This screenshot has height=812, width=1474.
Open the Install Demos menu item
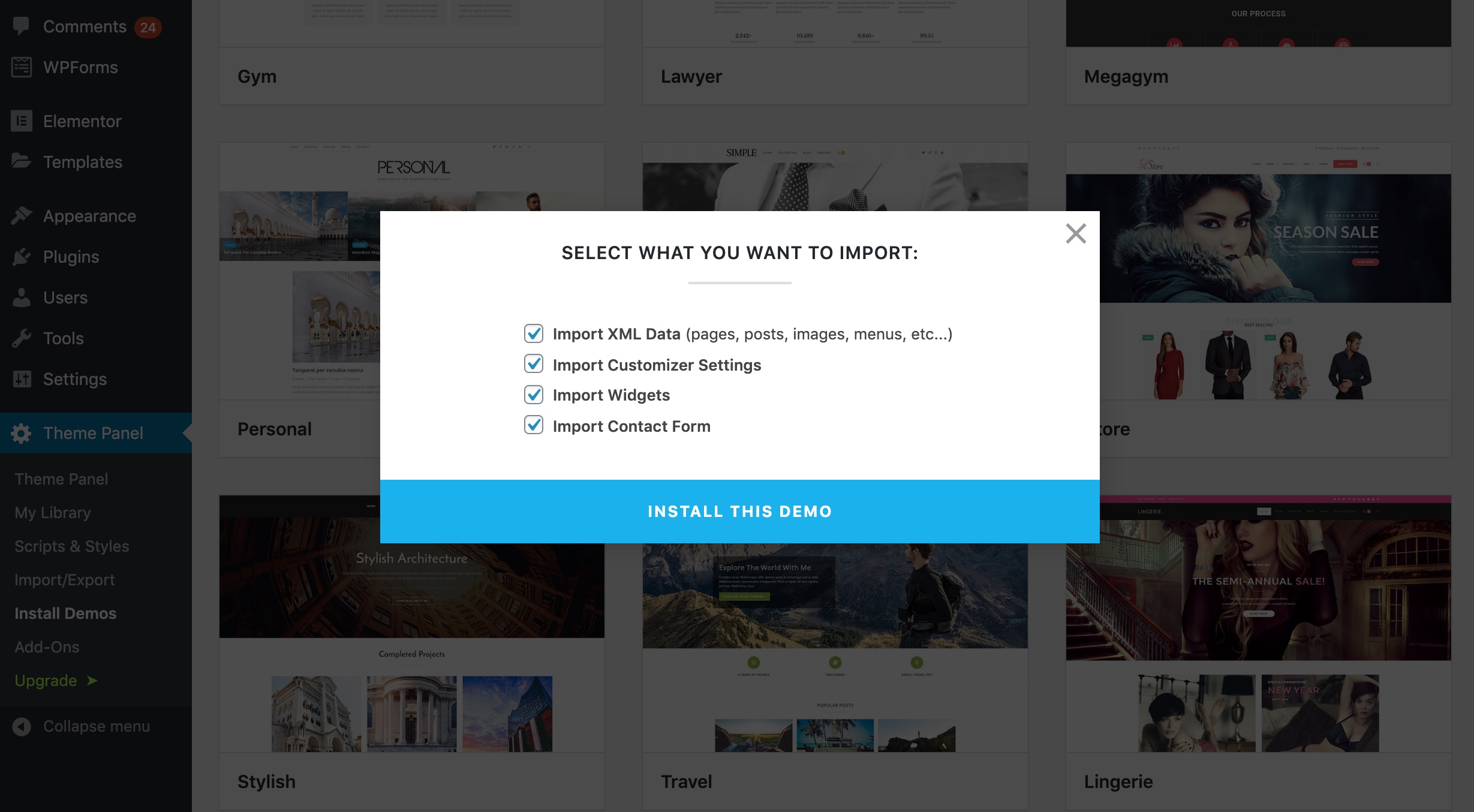(65, 612)
